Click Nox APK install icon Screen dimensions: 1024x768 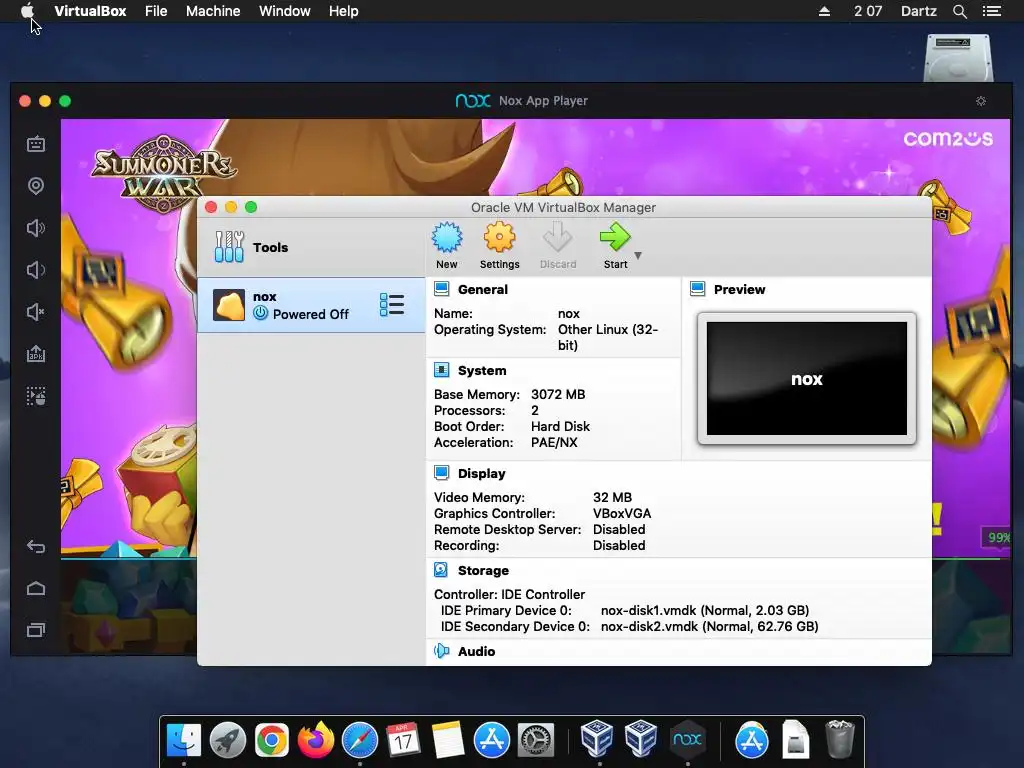click(36, 353)
